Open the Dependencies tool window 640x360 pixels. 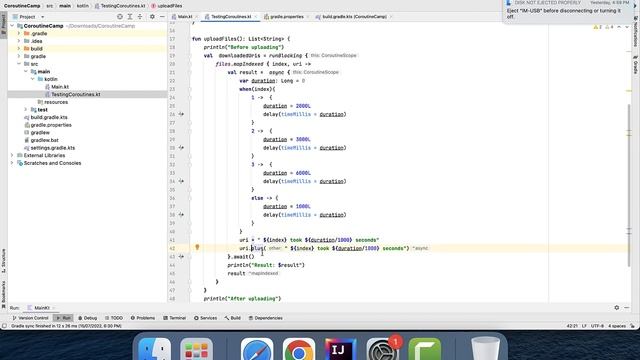[265, 318]
